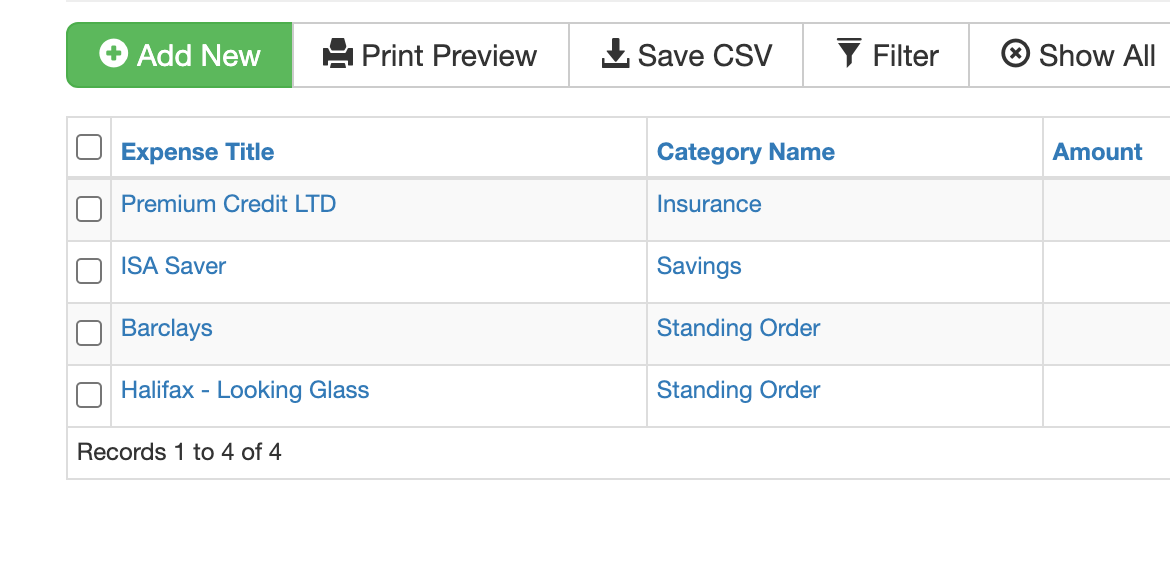Sort by the Amount column header
The height and width of the screenshot is (562, 1170).
[1097, 152]
